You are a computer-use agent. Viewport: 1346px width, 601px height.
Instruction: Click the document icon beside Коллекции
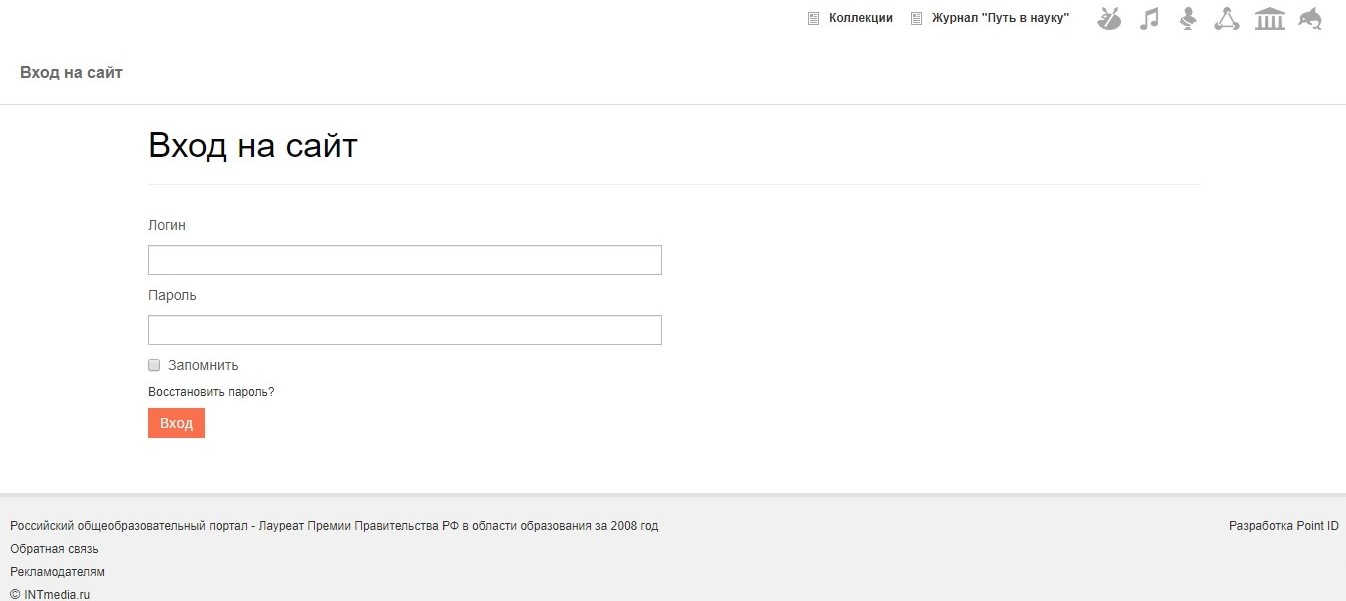pyautogui.click(x=813, y=18)
